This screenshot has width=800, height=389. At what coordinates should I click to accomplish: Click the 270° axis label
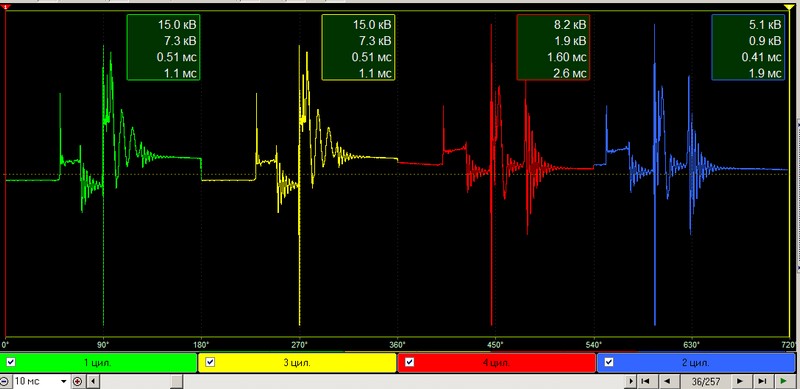[x=299, y=344]
